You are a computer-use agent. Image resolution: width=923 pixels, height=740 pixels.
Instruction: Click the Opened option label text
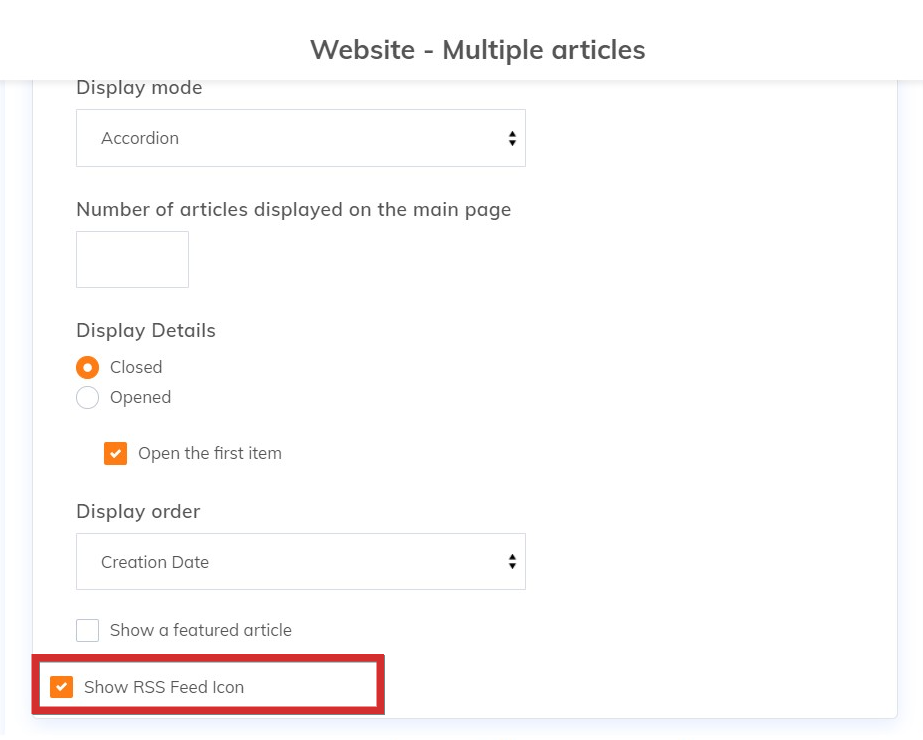coord(140,397)
